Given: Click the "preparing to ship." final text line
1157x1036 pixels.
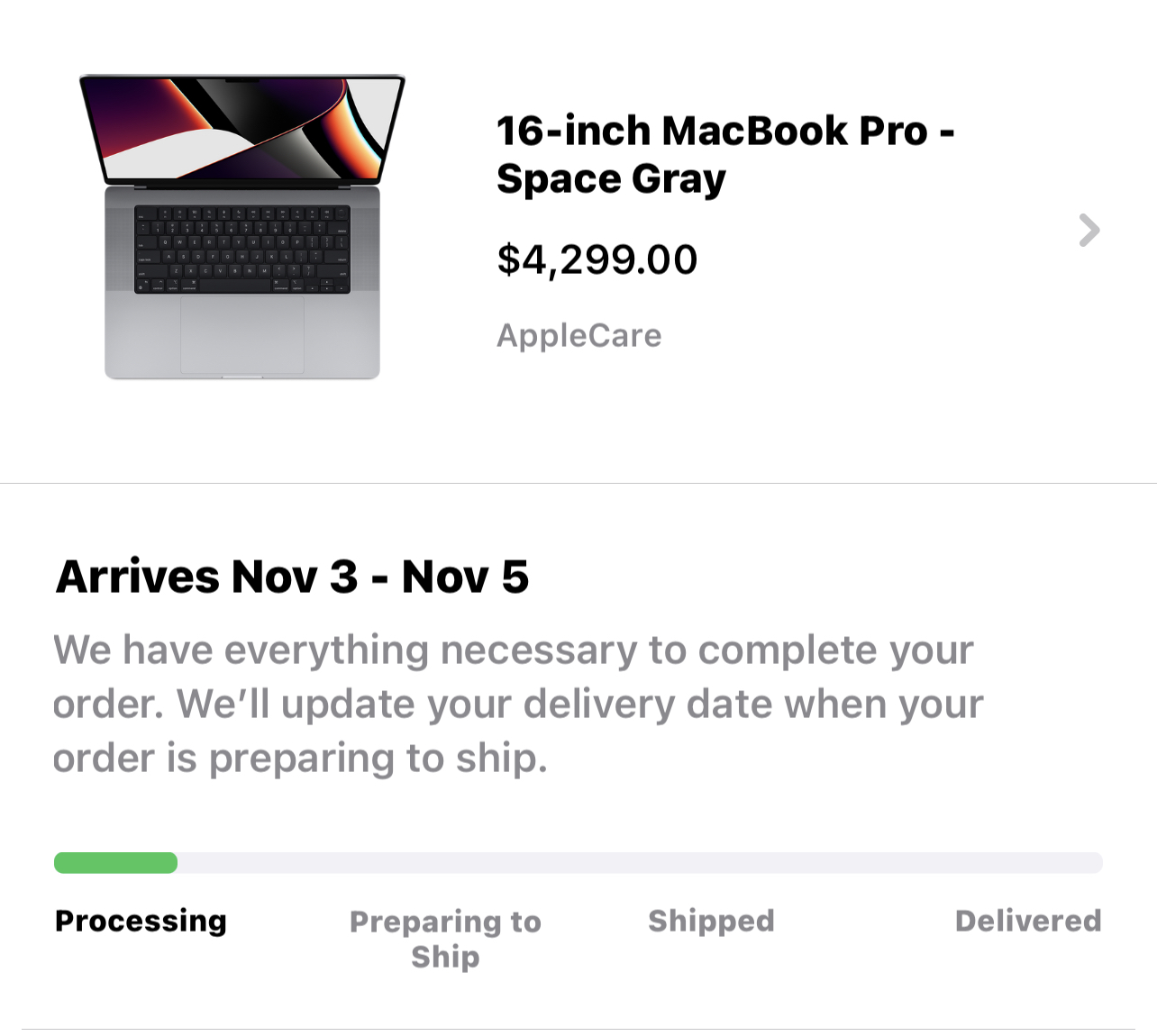Looking at the screenshot, I should (300, 759).
